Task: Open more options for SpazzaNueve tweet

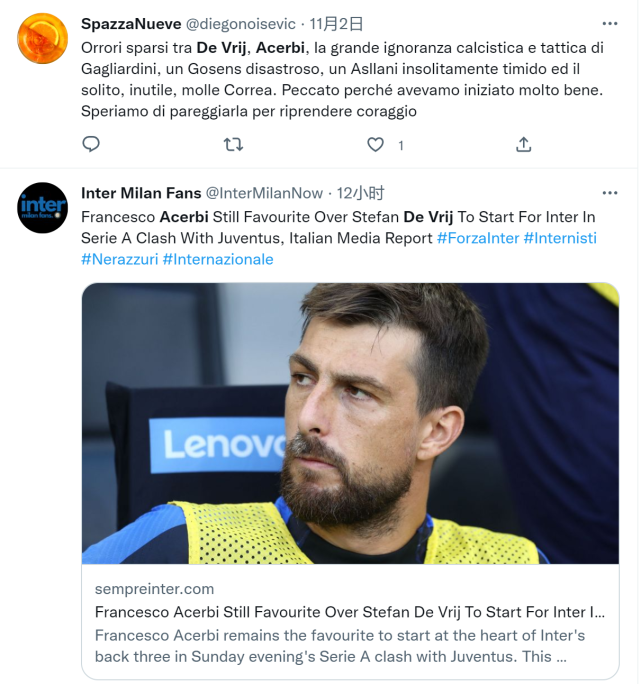Action: coord(610,24)
